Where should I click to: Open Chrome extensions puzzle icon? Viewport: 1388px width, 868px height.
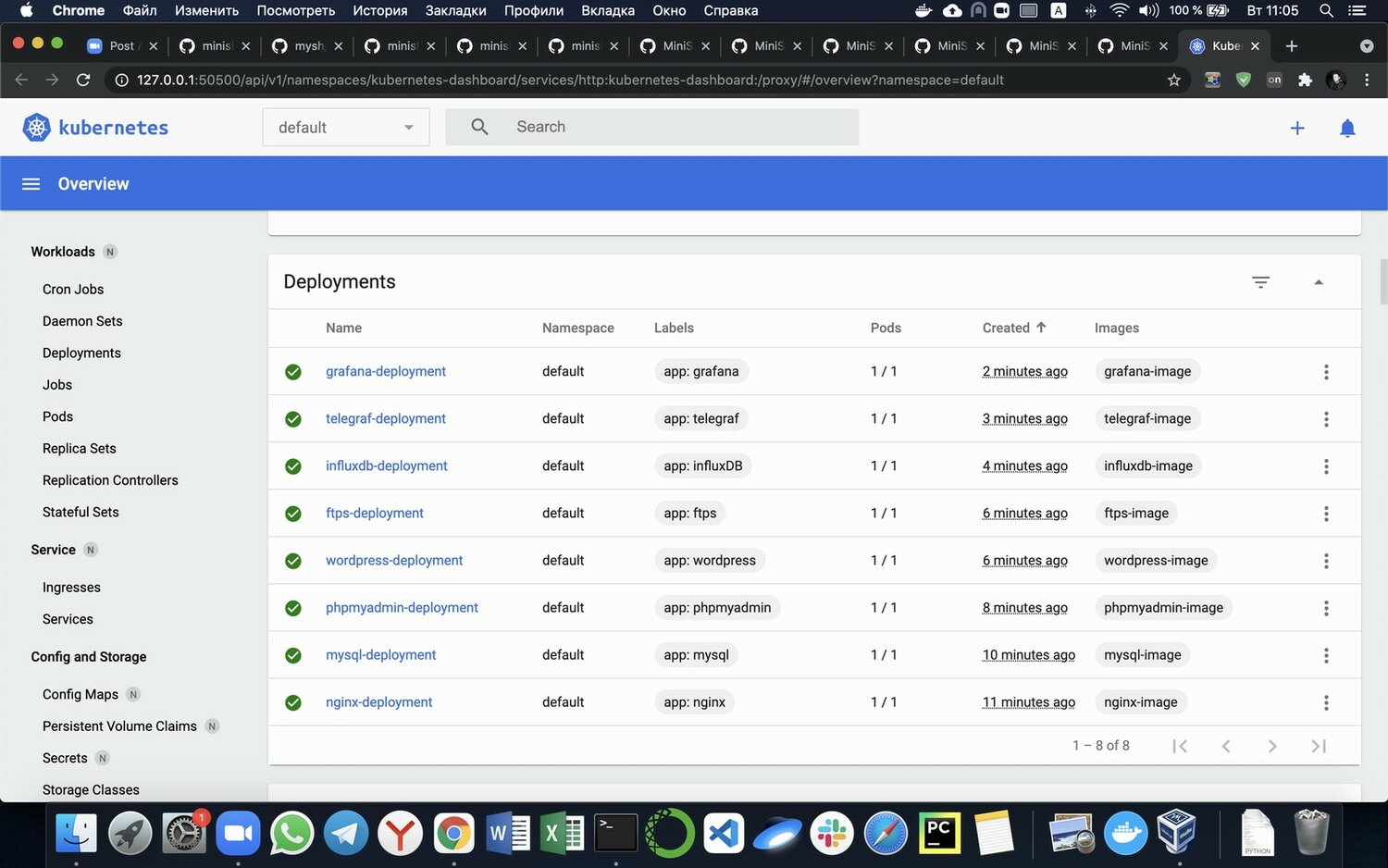[1305, 80]
